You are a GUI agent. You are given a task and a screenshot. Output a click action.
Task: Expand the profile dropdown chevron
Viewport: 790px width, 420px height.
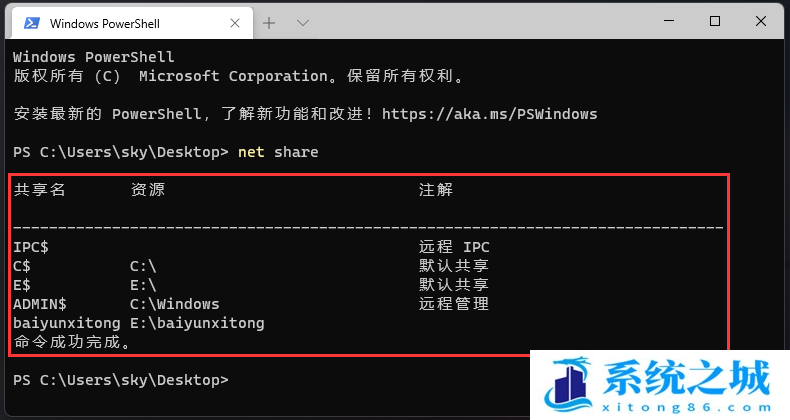pyautogui.click(x=304, y=22)
